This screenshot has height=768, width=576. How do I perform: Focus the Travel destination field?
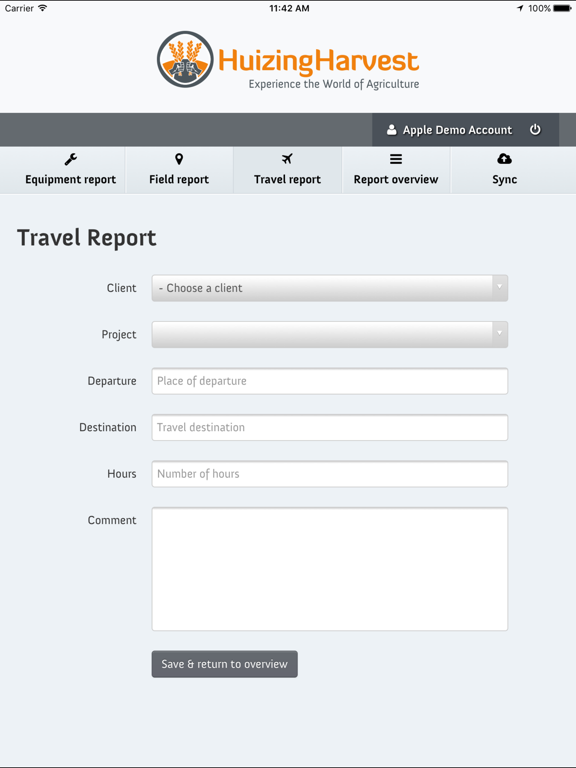click(330, 428)
